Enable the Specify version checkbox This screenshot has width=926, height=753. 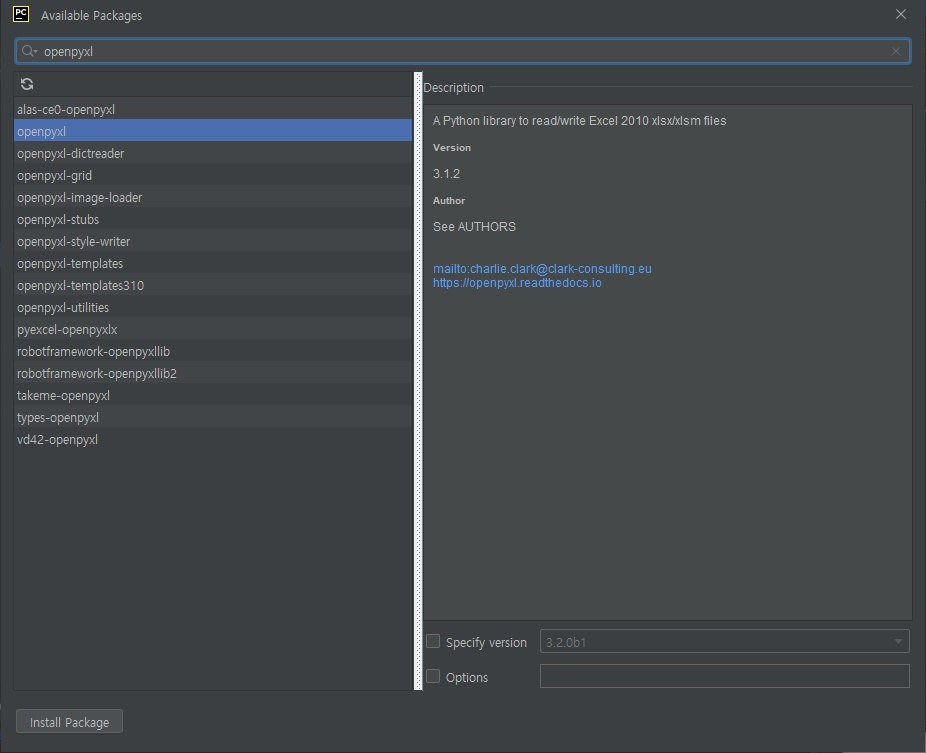point(433,641)
